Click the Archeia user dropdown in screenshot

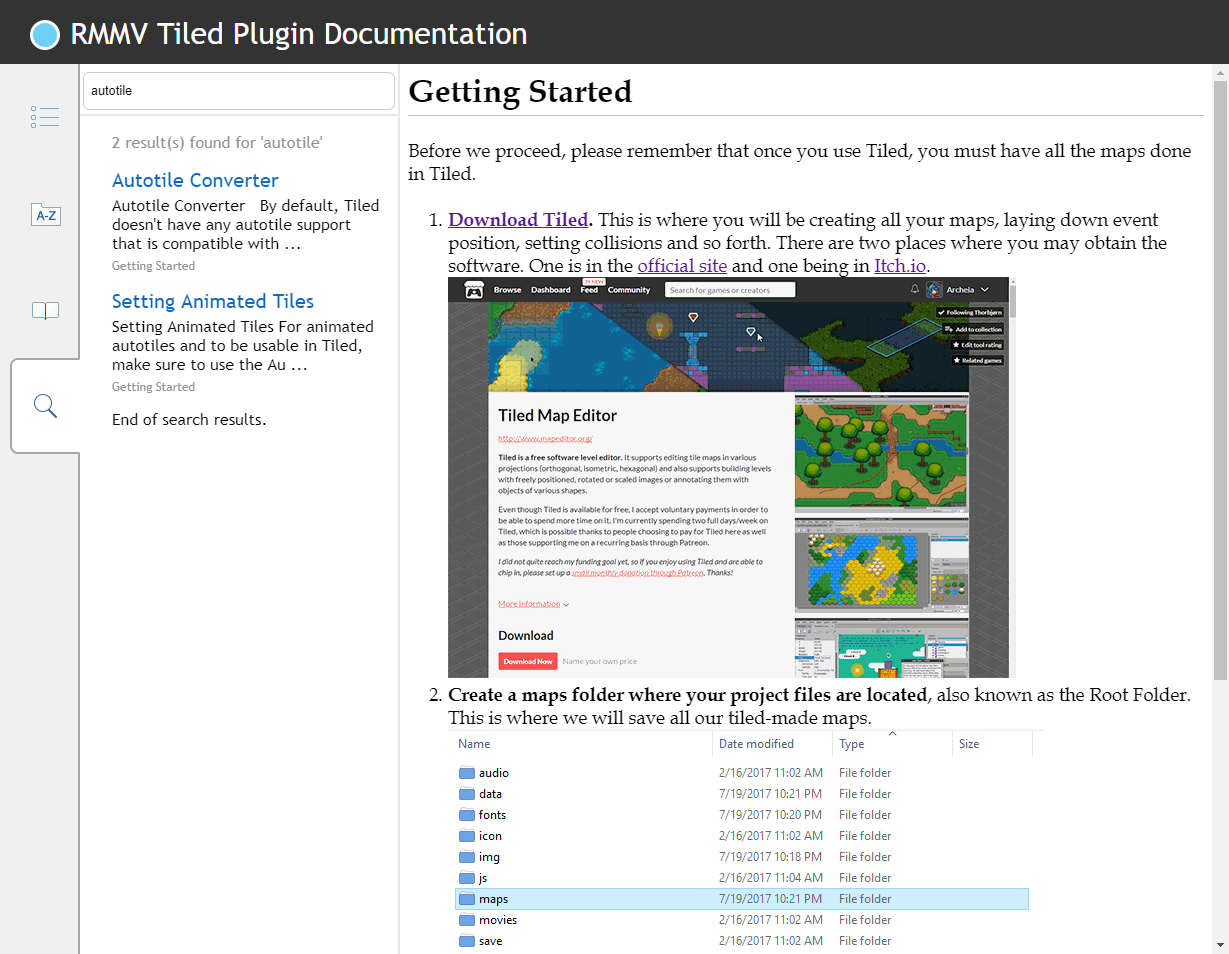tap(958, 290)
